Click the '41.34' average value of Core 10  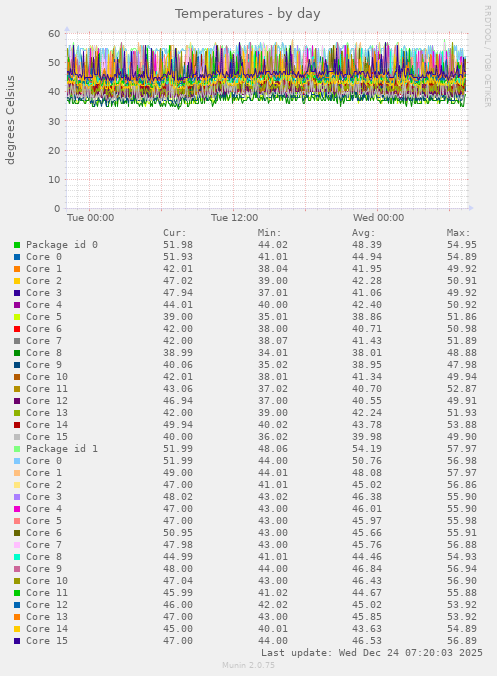[x=366, y=377]
